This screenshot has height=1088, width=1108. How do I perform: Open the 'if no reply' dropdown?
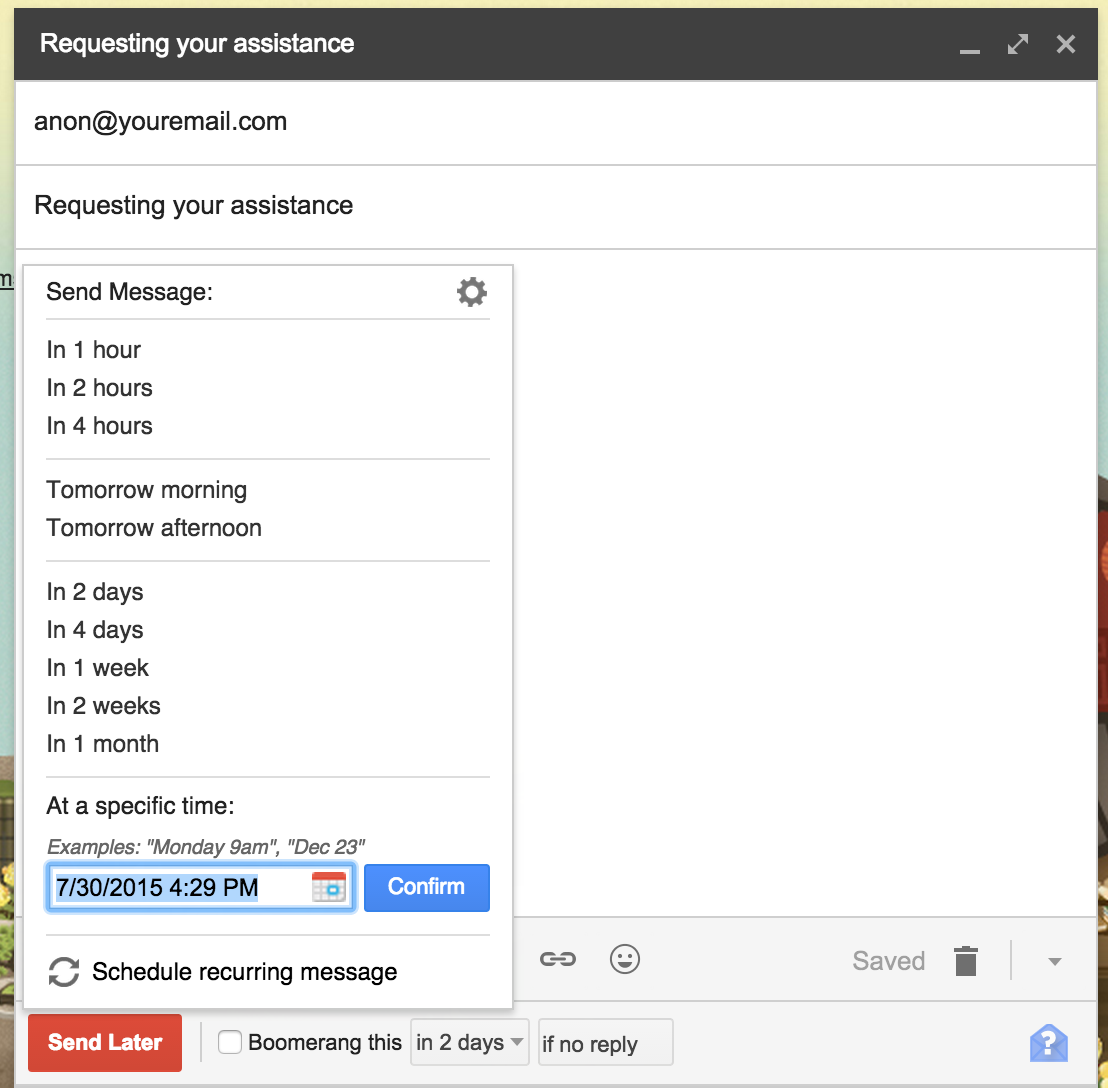(605, 1043)
